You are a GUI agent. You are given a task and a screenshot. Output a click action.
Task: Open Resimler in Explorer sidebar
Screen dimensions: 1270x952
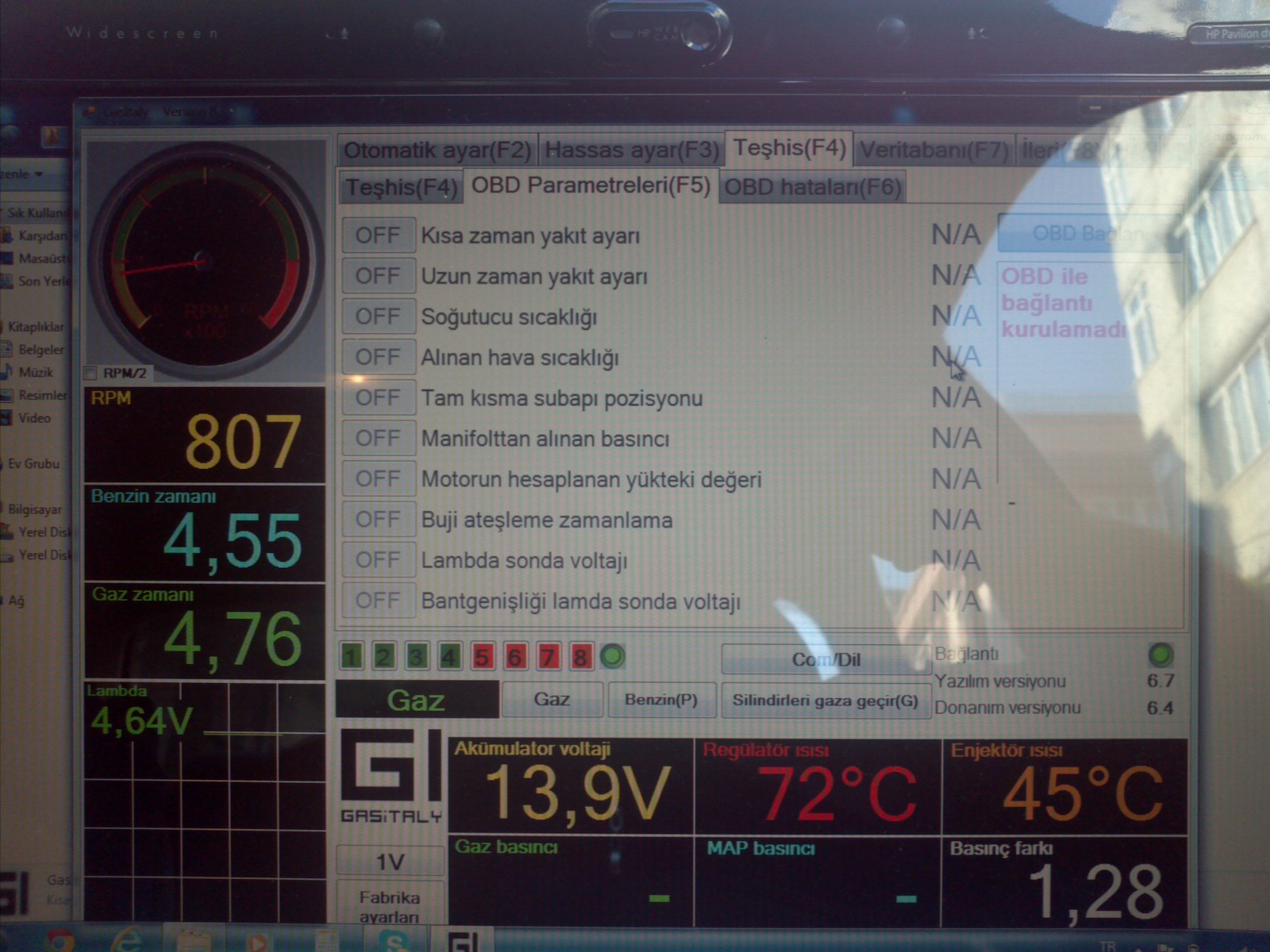click(x=35, y=395)
